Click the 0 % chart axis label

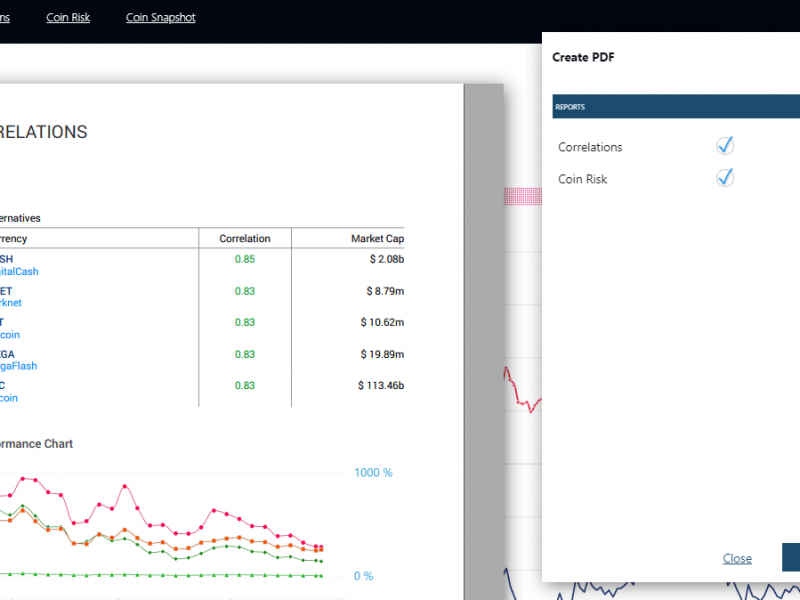tap(363, 576)
